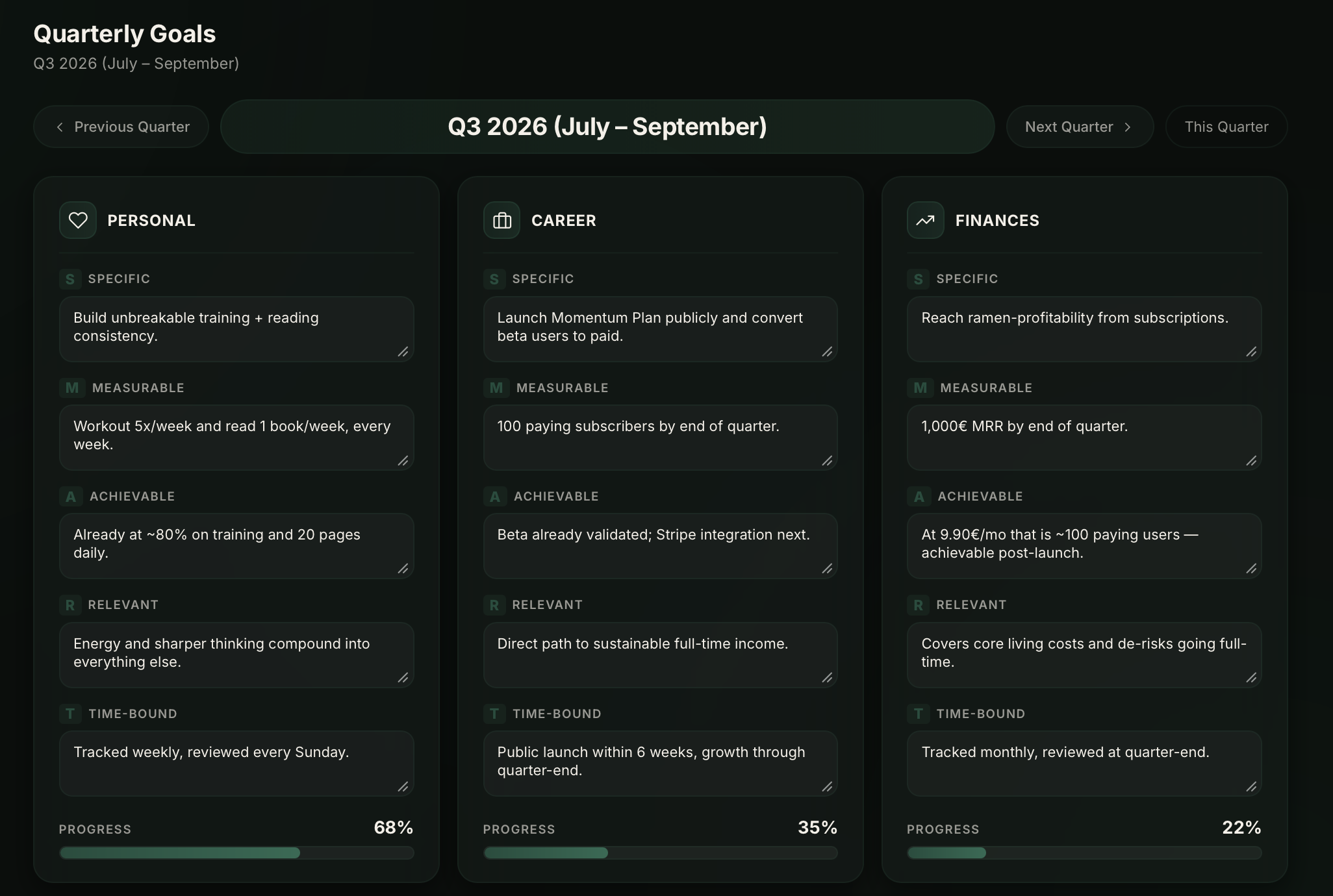Click the MEASURABLE label in Finances card
The image size is (1333, 896).
pos(986,388)
